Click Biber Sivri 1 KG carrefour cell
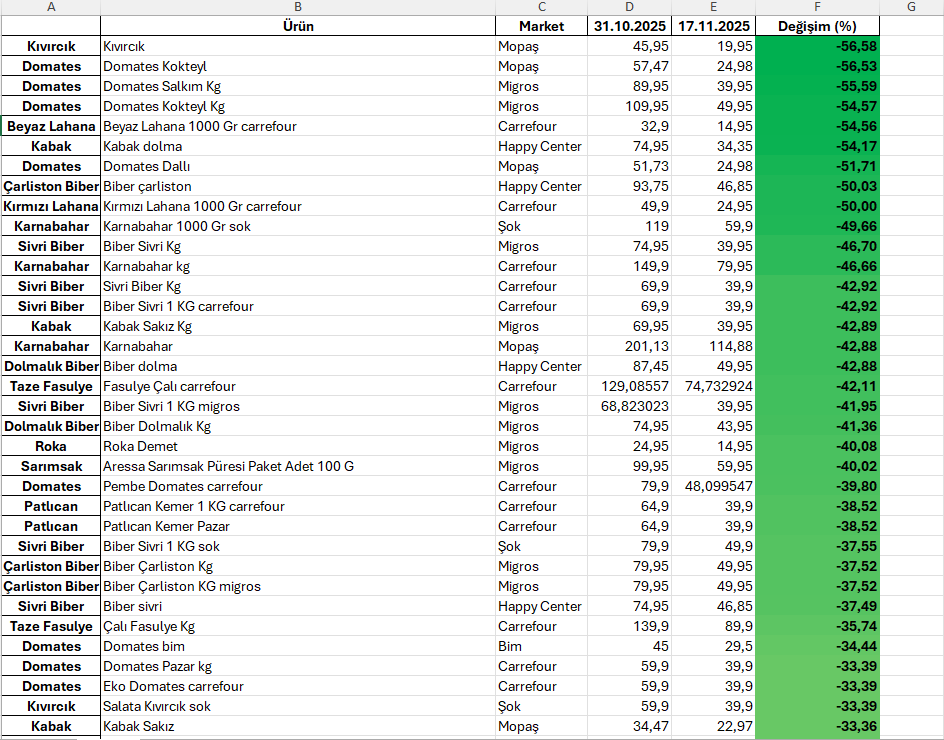 coord(298,306)
